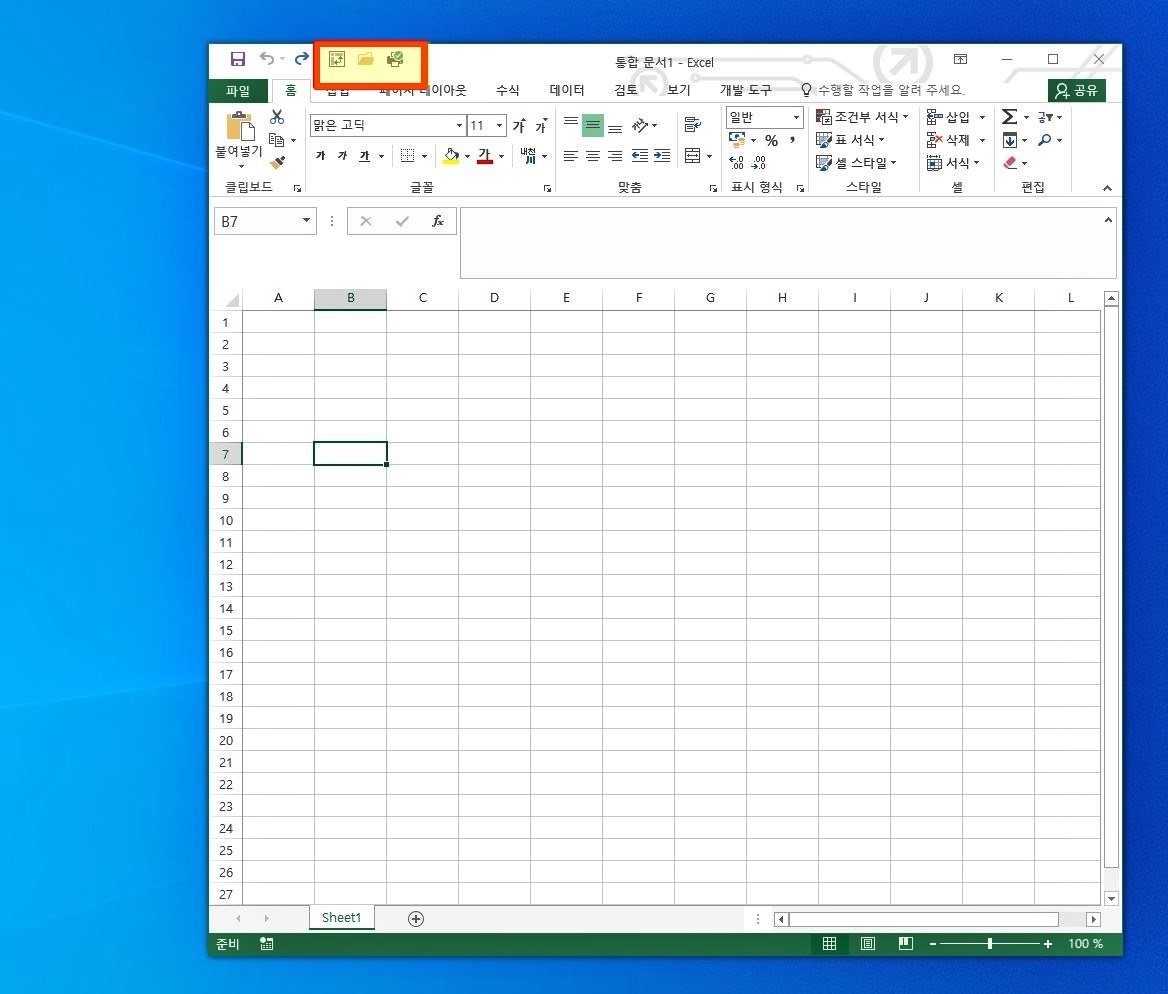Open the 셀 스타일 dropdown
Screen dimensions: 1168x994
[x=857, y=162]
